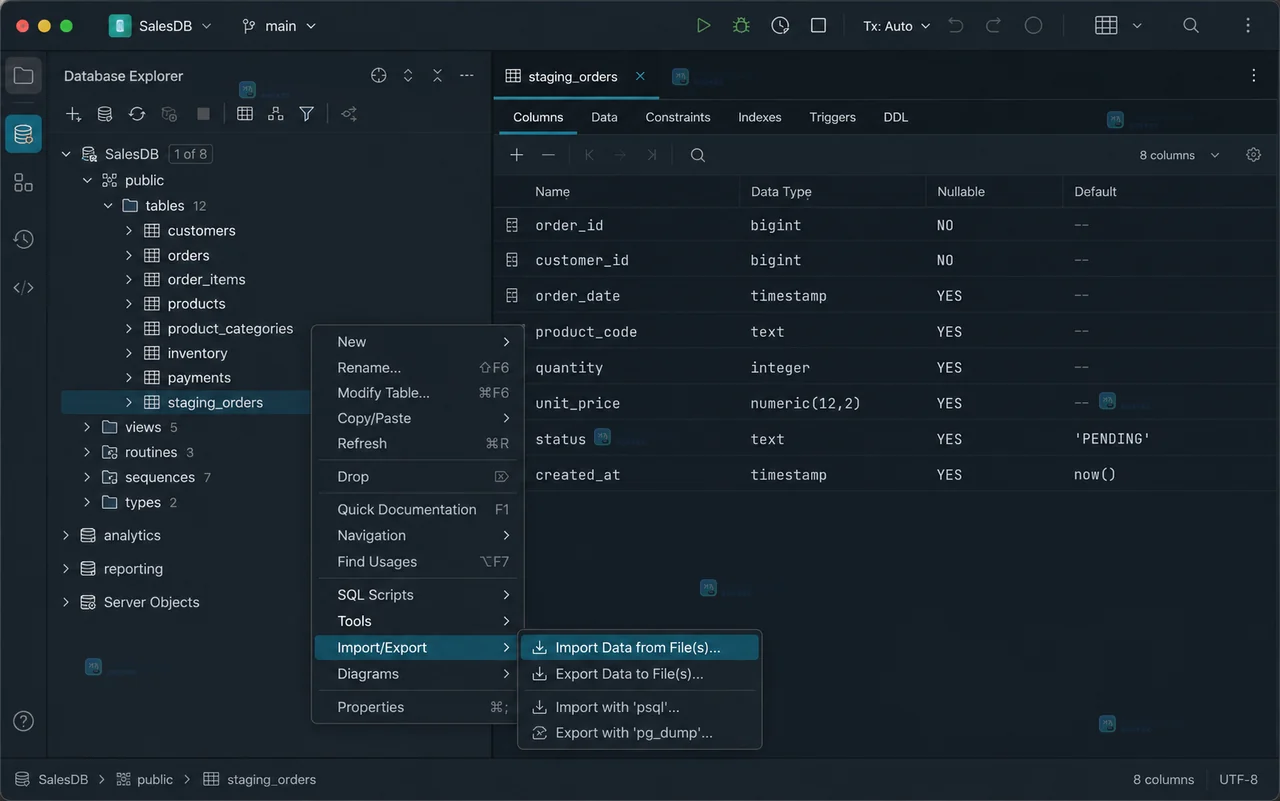Click the Name column header
1280x801 pixels.
pos(552,191)
